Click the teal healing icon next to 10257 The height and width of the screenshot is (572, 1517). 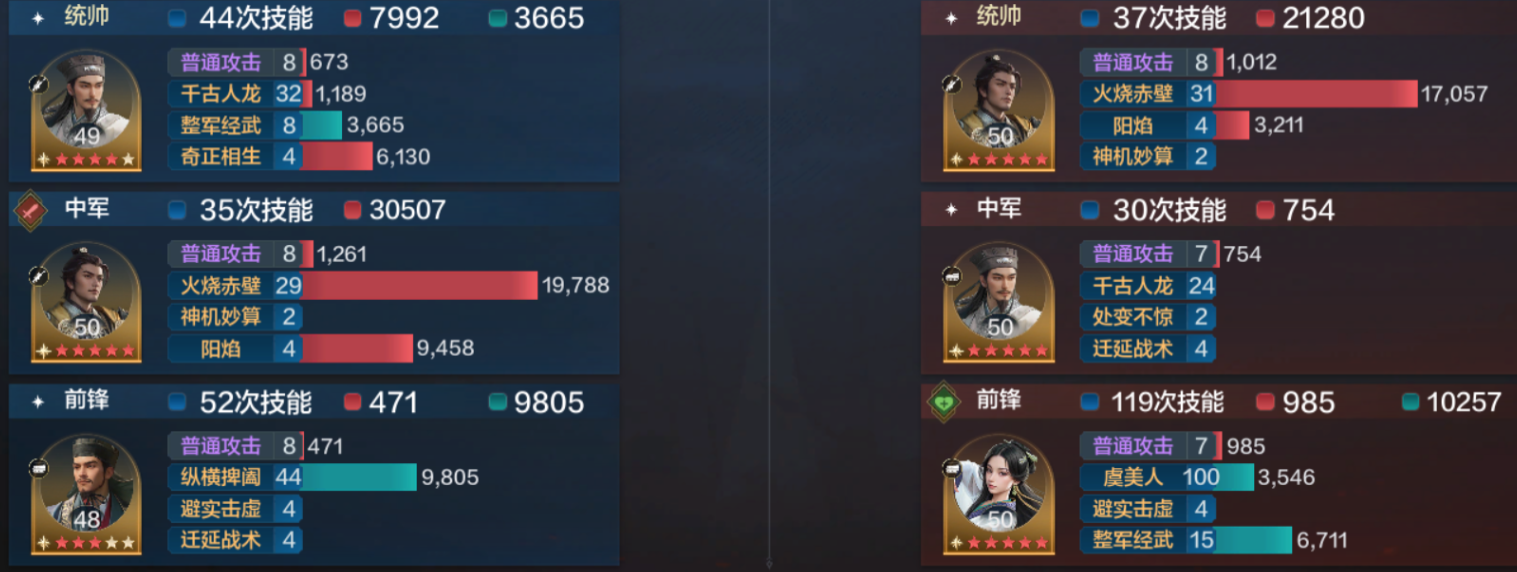1410,402
